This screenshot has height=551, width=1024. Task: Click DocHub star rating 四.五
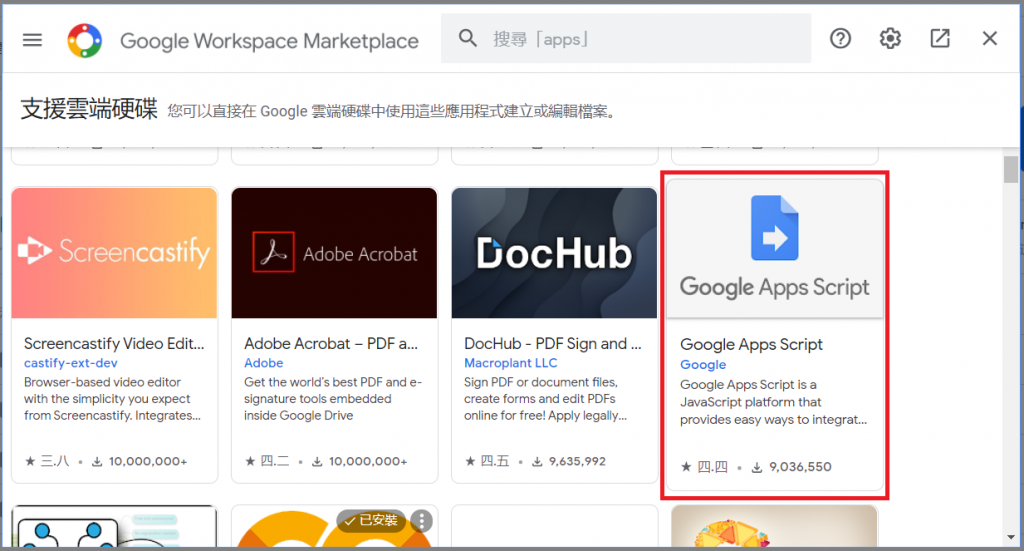pos(487,462)
